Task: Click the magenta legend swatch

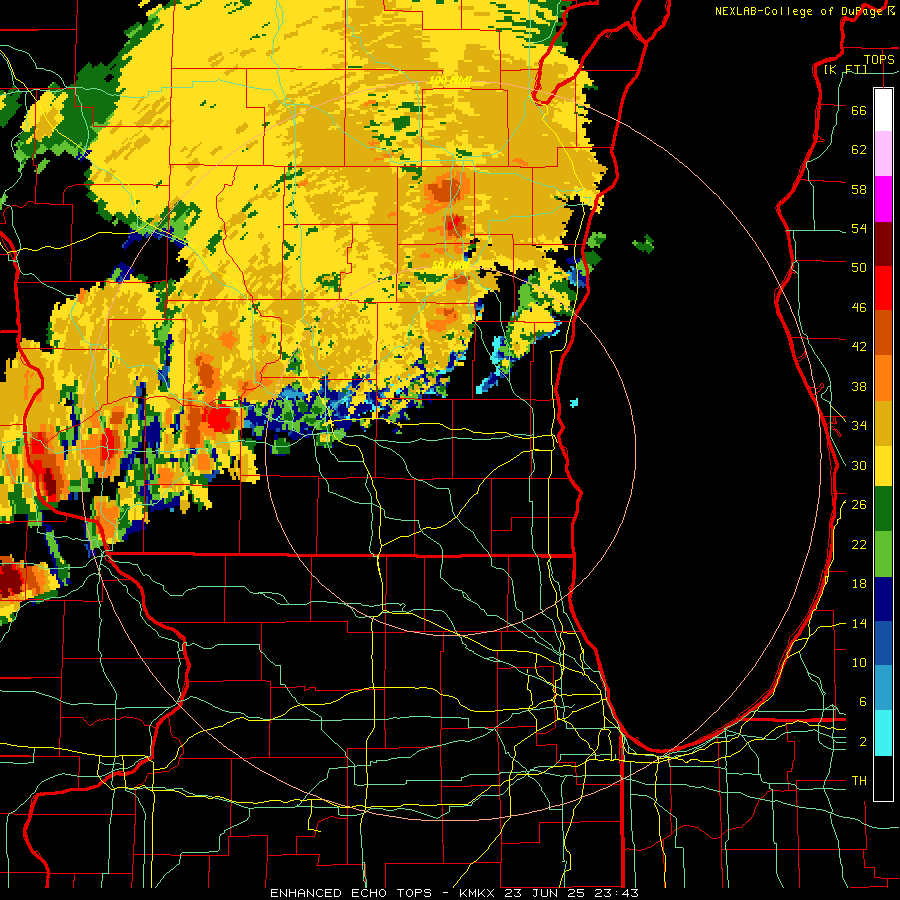Action: pos(883,199)
